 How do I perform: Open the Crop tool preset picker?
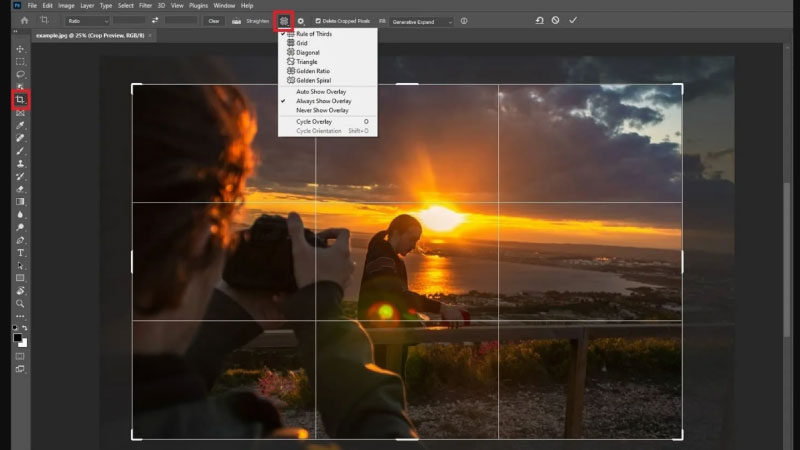(45, 21)
